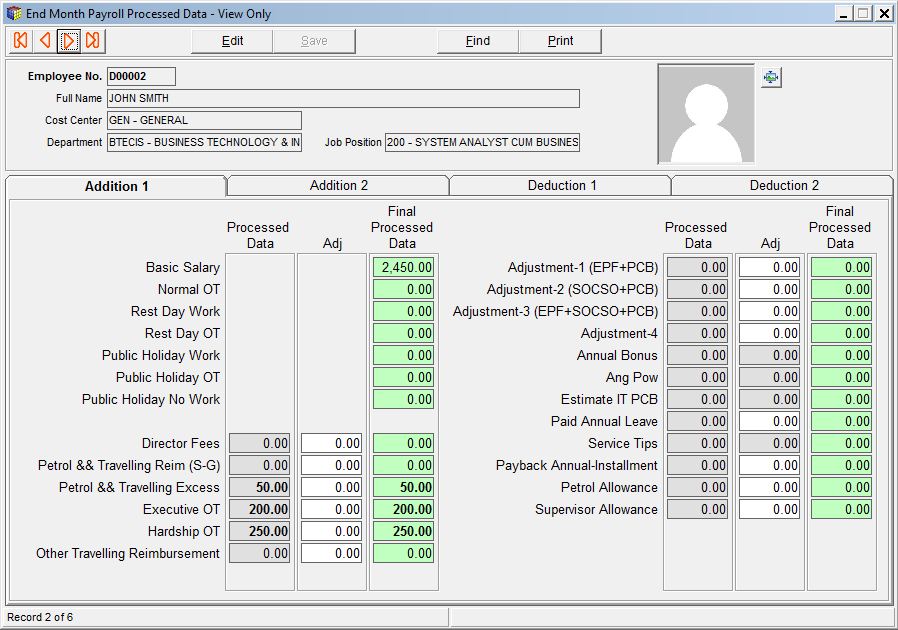Click the 'Record 2 of 6' status text
This screenshot has height=630, width=898.
[40, 617]
